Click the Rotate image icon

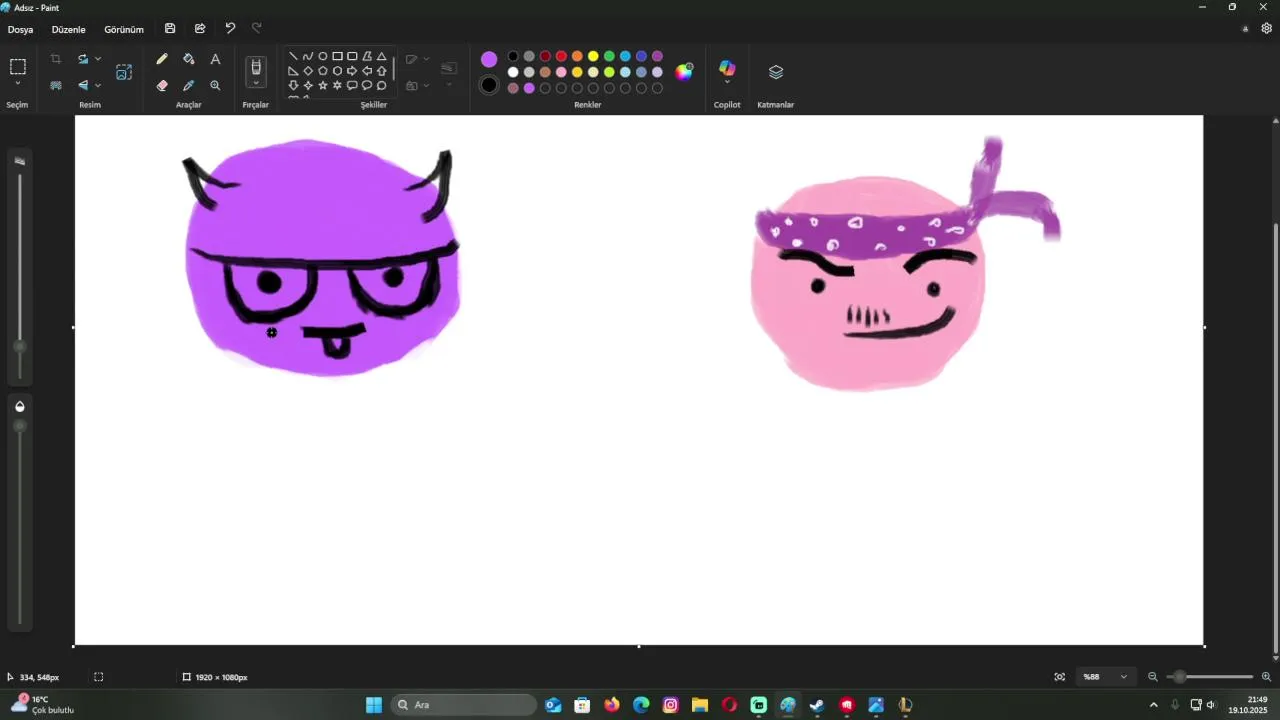tap(83, 59)
